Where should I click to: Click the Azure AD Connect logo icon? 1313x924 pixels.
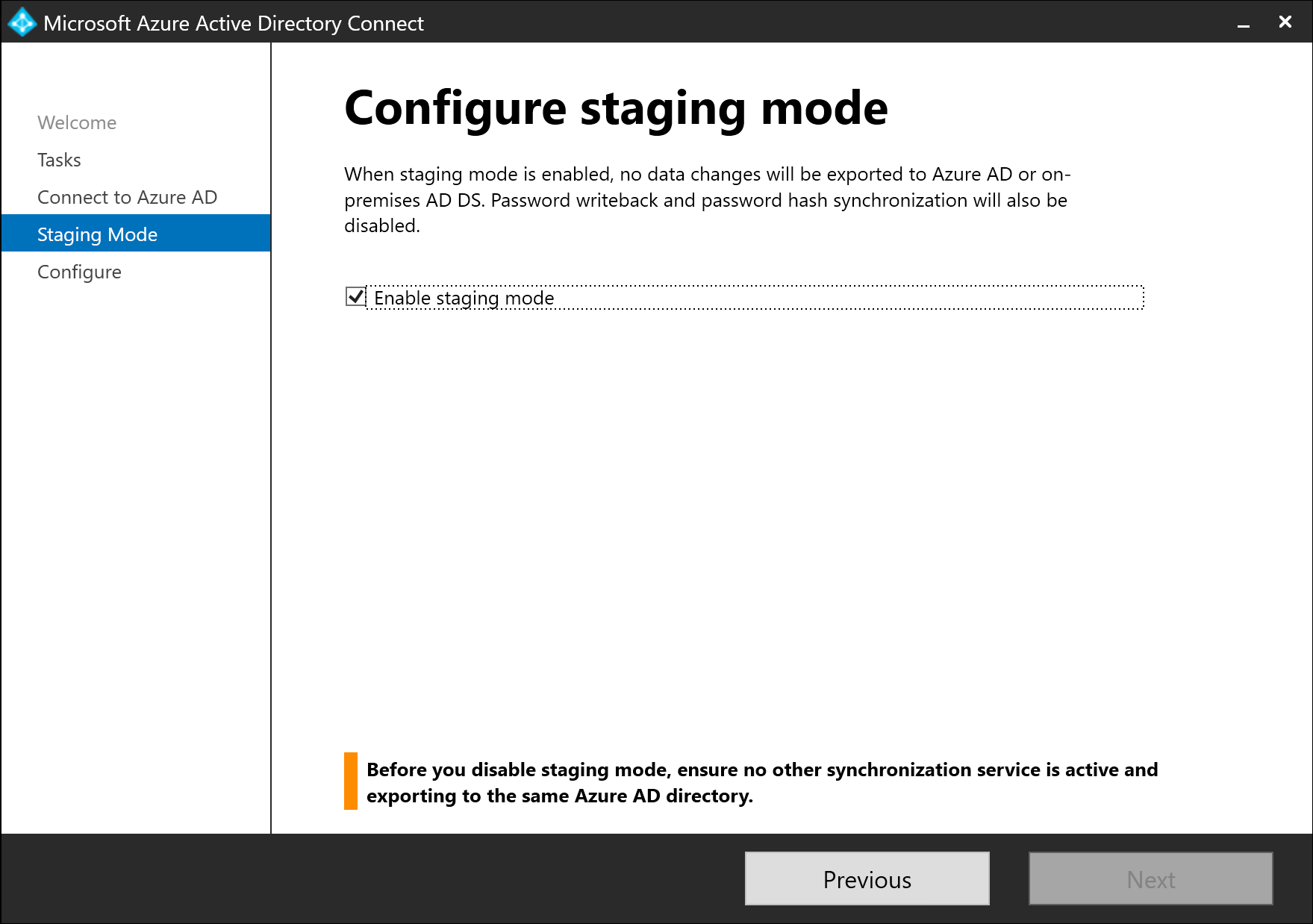coord(22,22)
